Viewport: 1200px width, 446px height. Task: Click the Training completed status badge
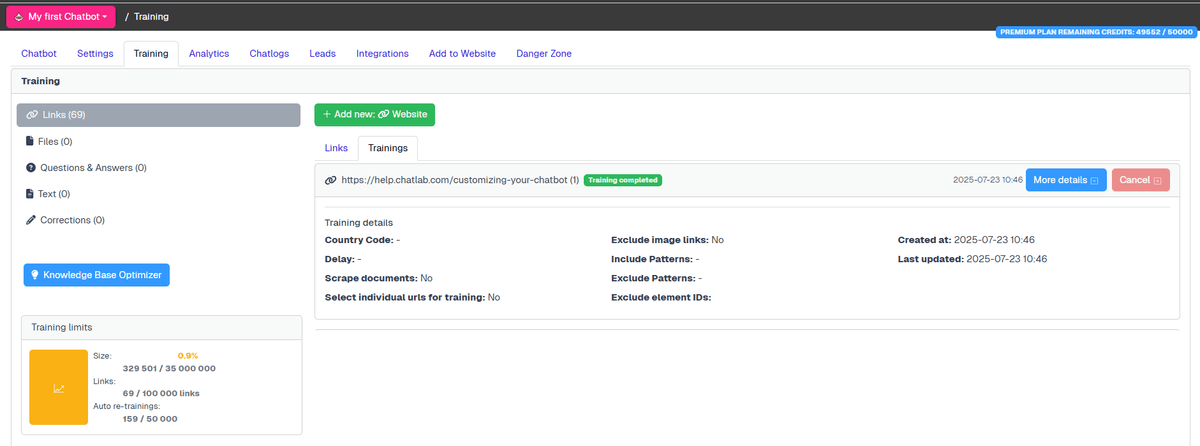pos(622,181)
